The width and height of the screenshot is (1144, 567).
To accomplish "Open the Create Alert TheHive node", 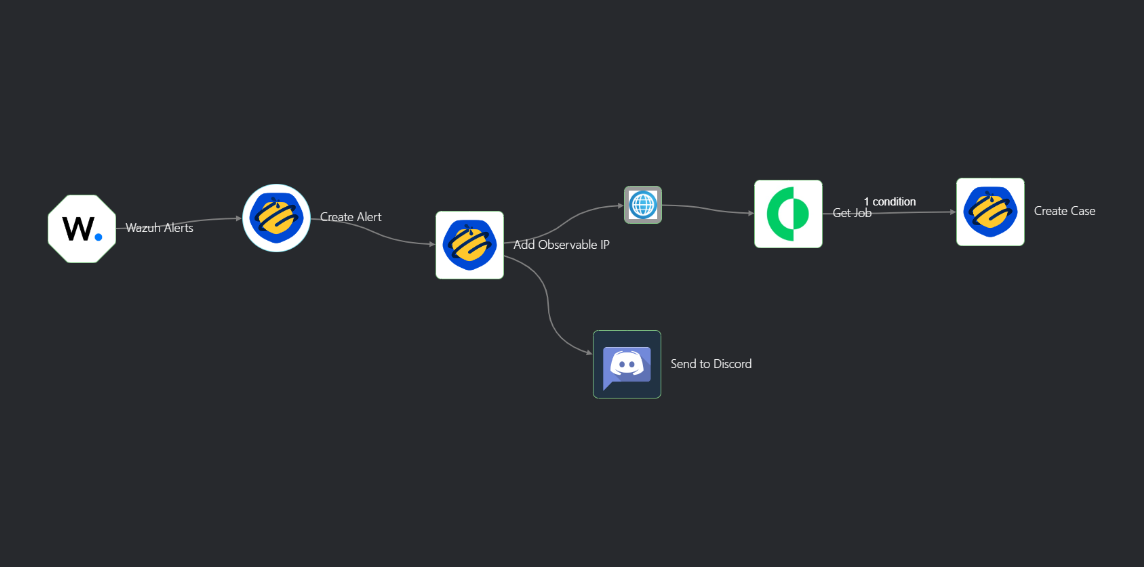I will 277,218.
